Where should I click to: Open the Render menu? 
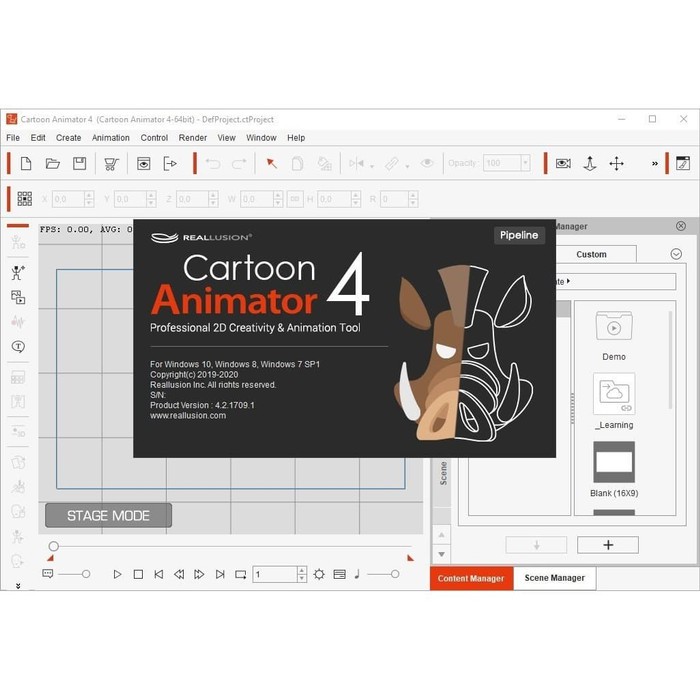coord(192,138)
